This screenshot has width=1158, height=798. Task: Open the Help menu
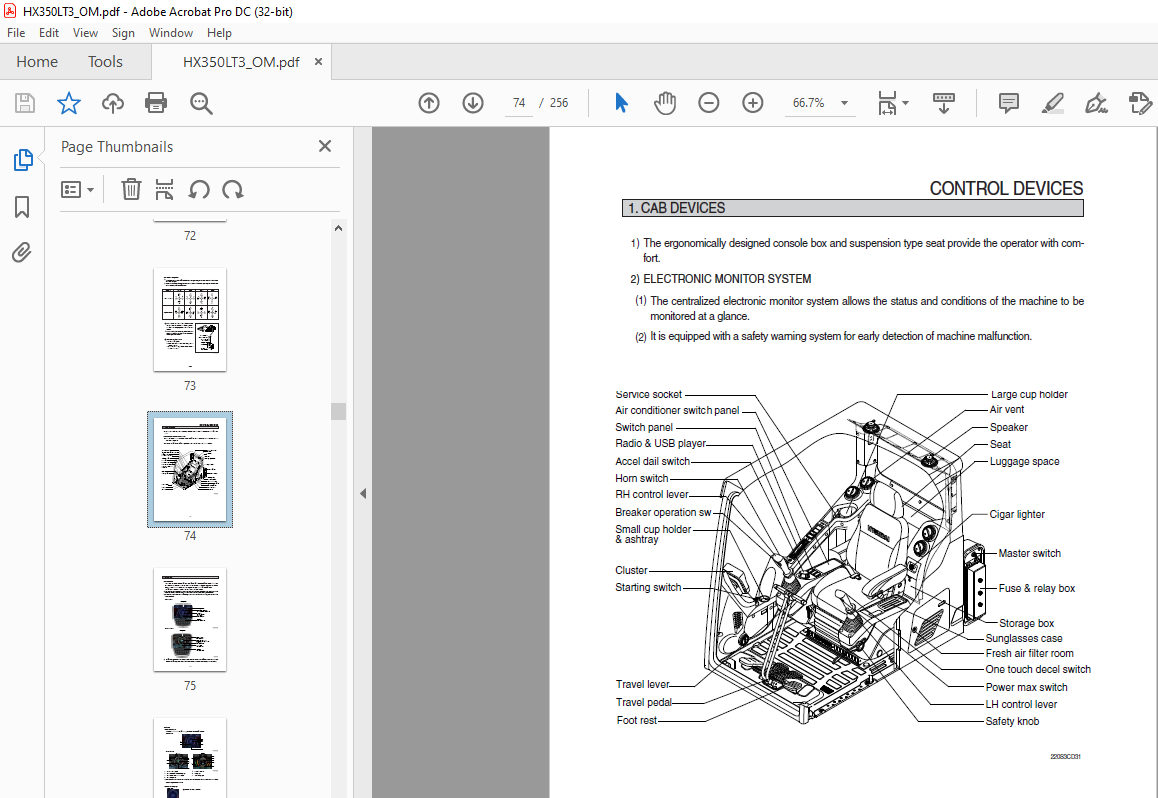tap(219, 32)
